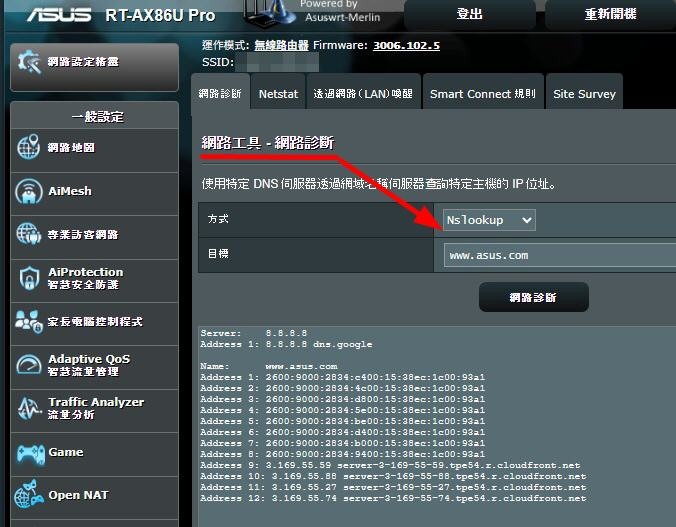Click the AiProtection shield icon

[29, 278]
